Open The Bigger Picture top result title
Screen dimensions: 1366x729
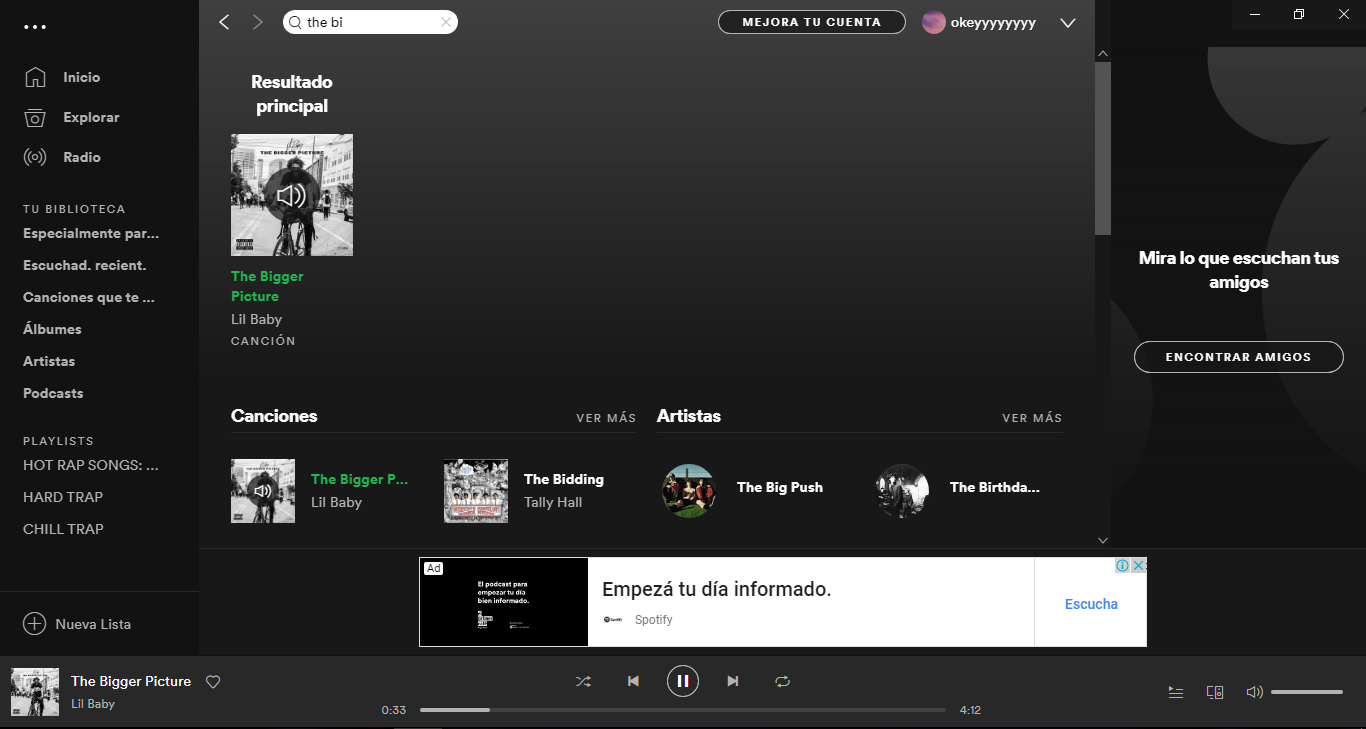point(267,286)
